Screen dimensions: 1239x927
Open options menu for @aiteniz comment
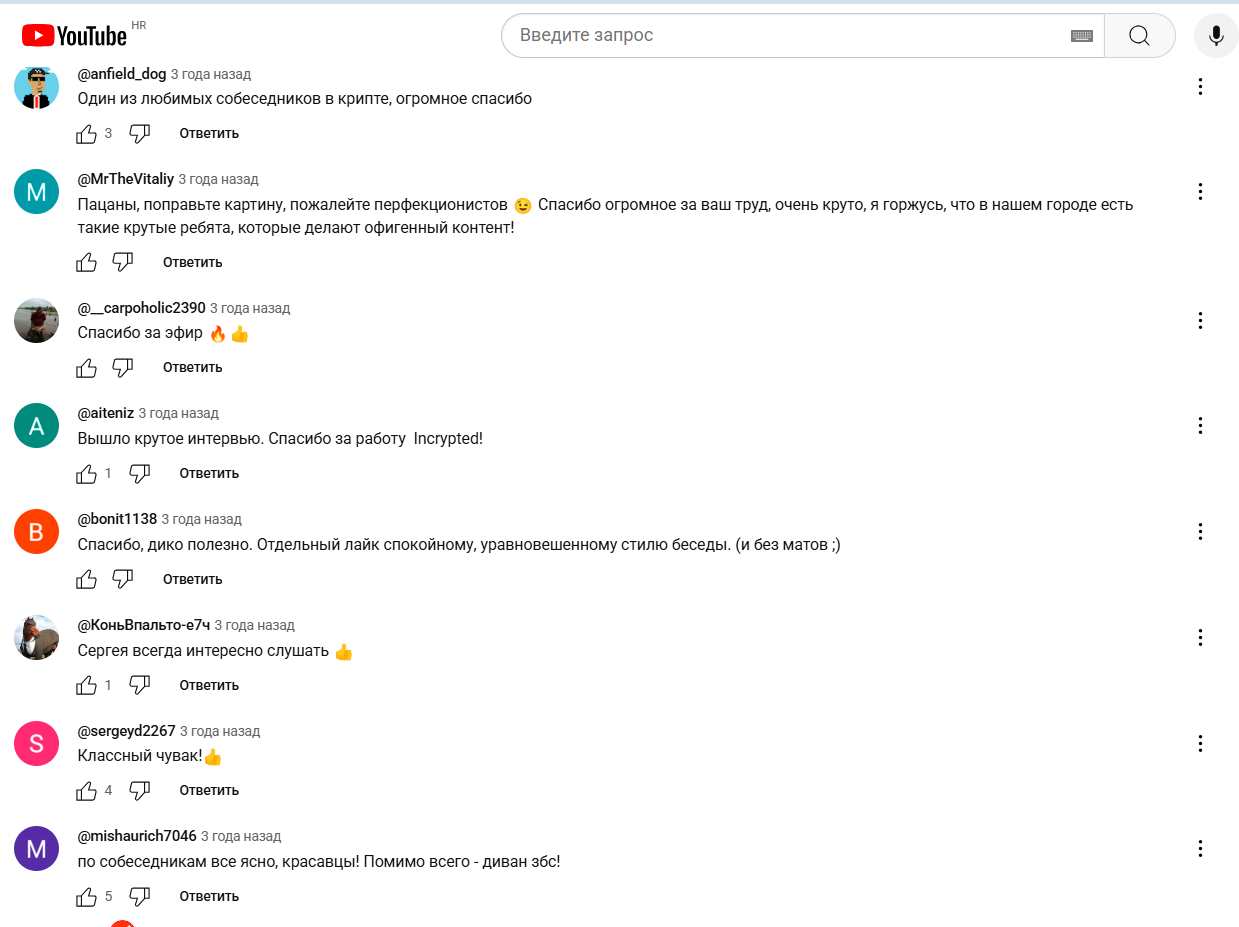pyautogui.click(x=1200, y=425)
